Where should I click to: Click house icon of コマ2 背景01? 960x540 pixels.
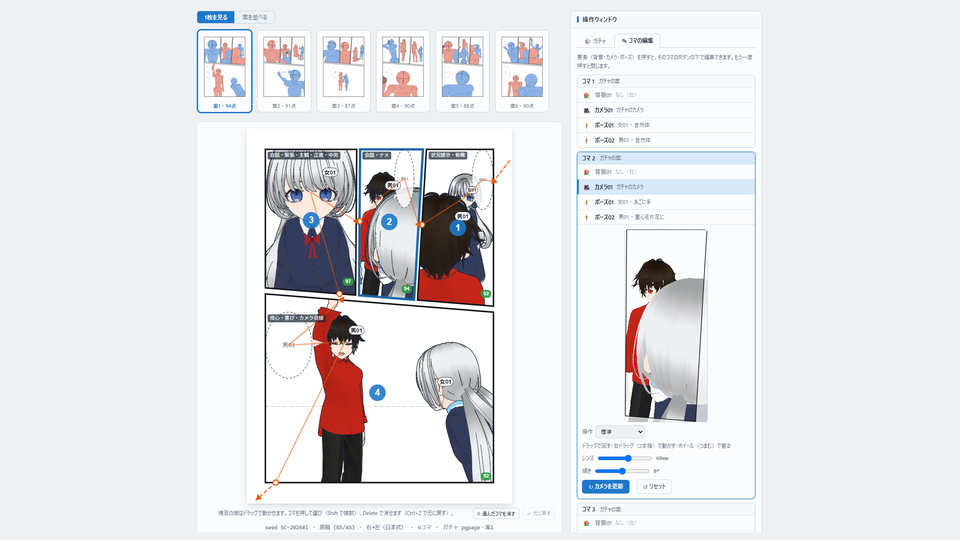coord(587,172)
